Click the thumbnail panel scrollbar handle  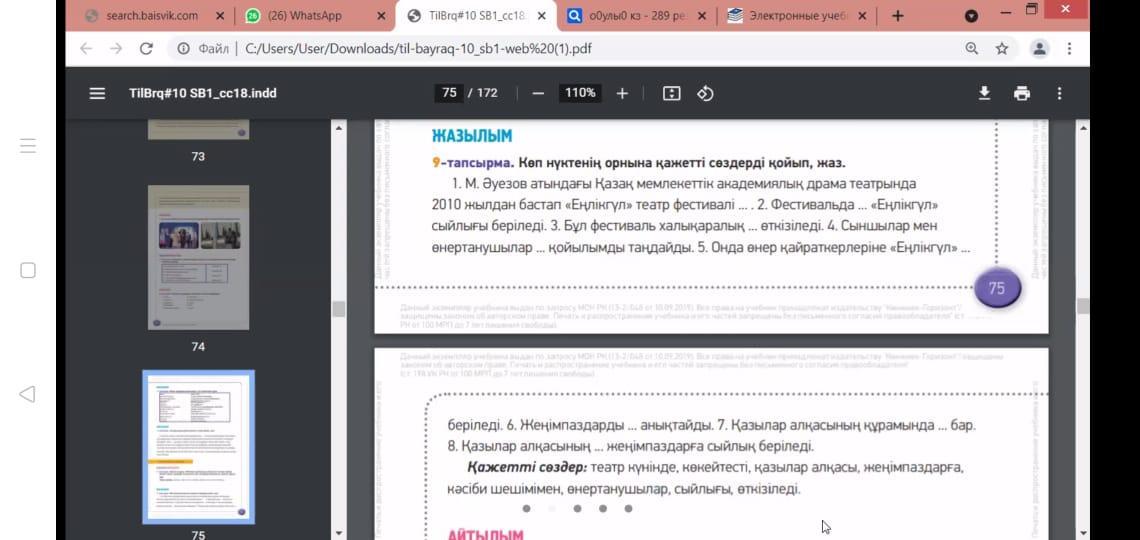click(x=338, y=309)
